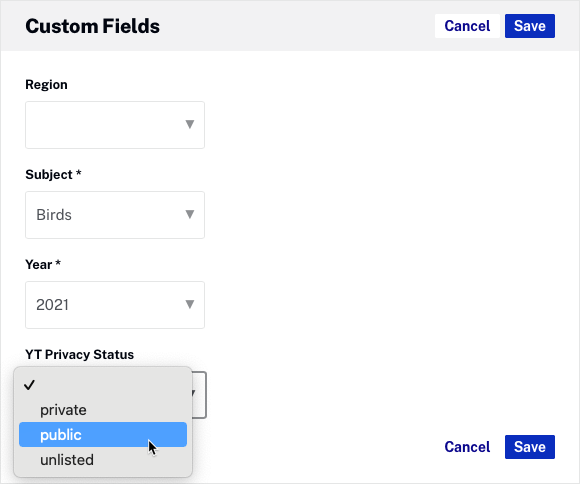Click the bottom Save button
The width and height of the screenshot is (580, 484).
pyautogui.click(x=530, y=447)
